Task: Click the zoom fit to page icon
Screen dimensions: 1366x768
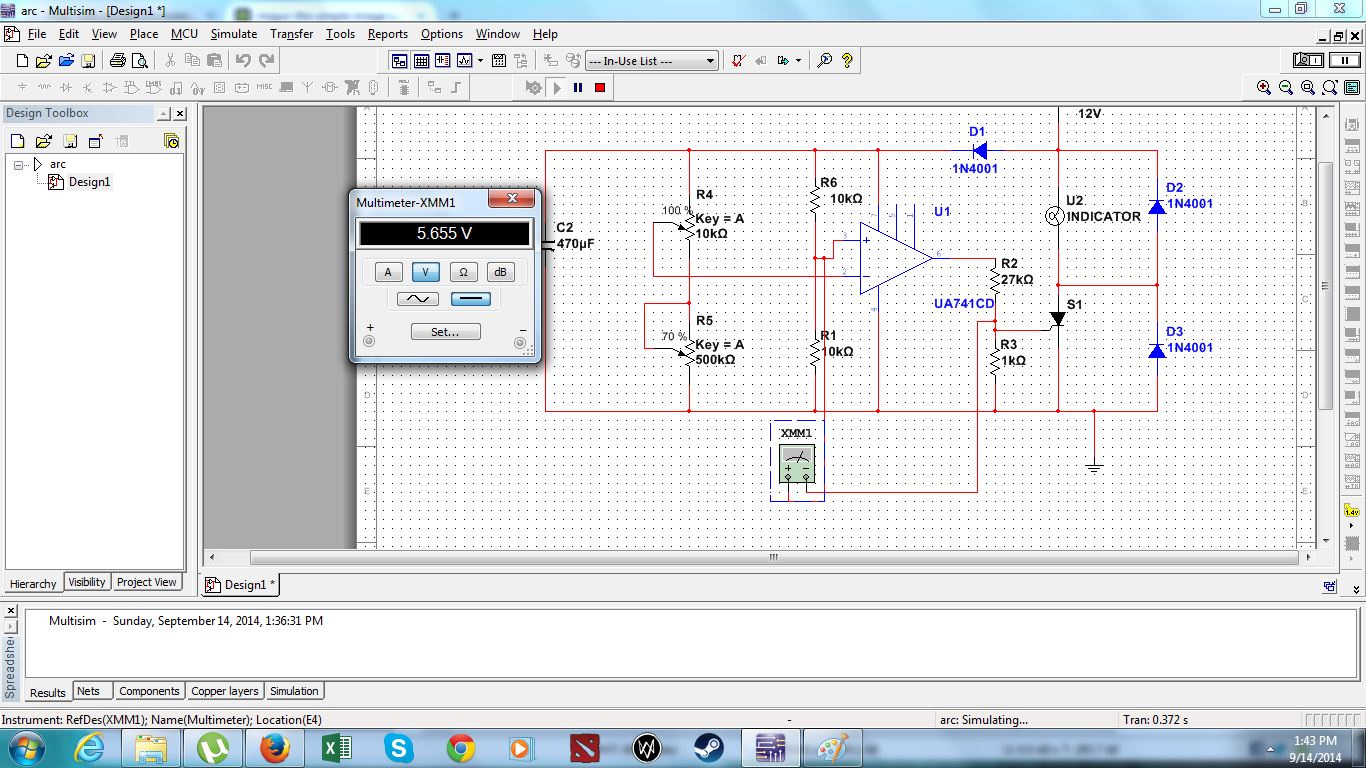Action: 1330,88
